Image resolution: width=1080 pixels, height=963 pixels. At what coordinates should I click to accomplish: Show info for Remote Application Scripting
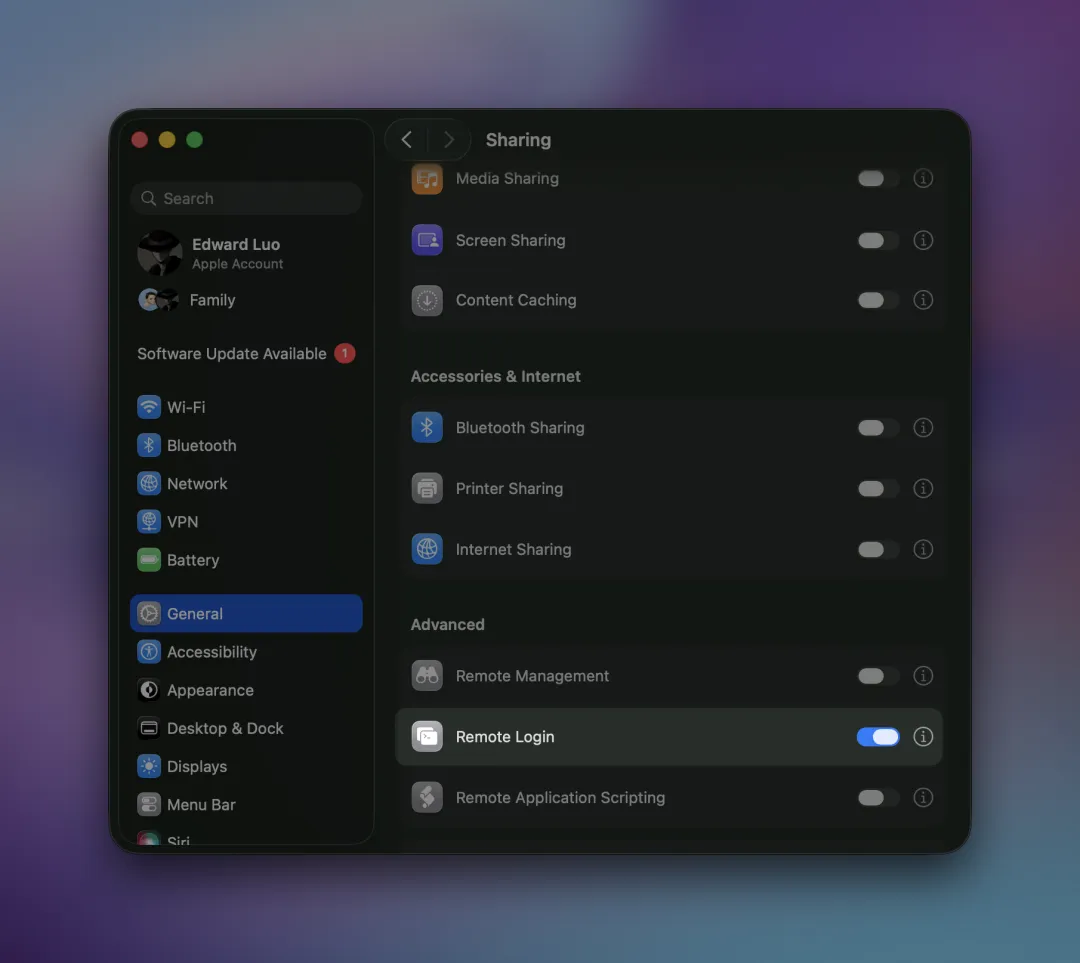(x=923, y=797)
